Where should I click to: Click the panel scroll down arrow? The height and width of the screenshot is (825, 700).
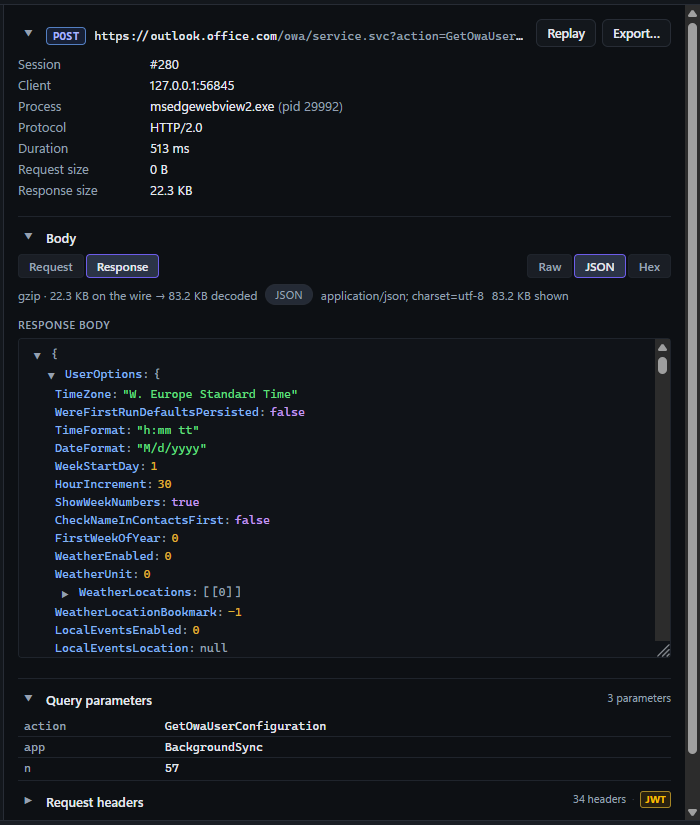coord(693,812)
